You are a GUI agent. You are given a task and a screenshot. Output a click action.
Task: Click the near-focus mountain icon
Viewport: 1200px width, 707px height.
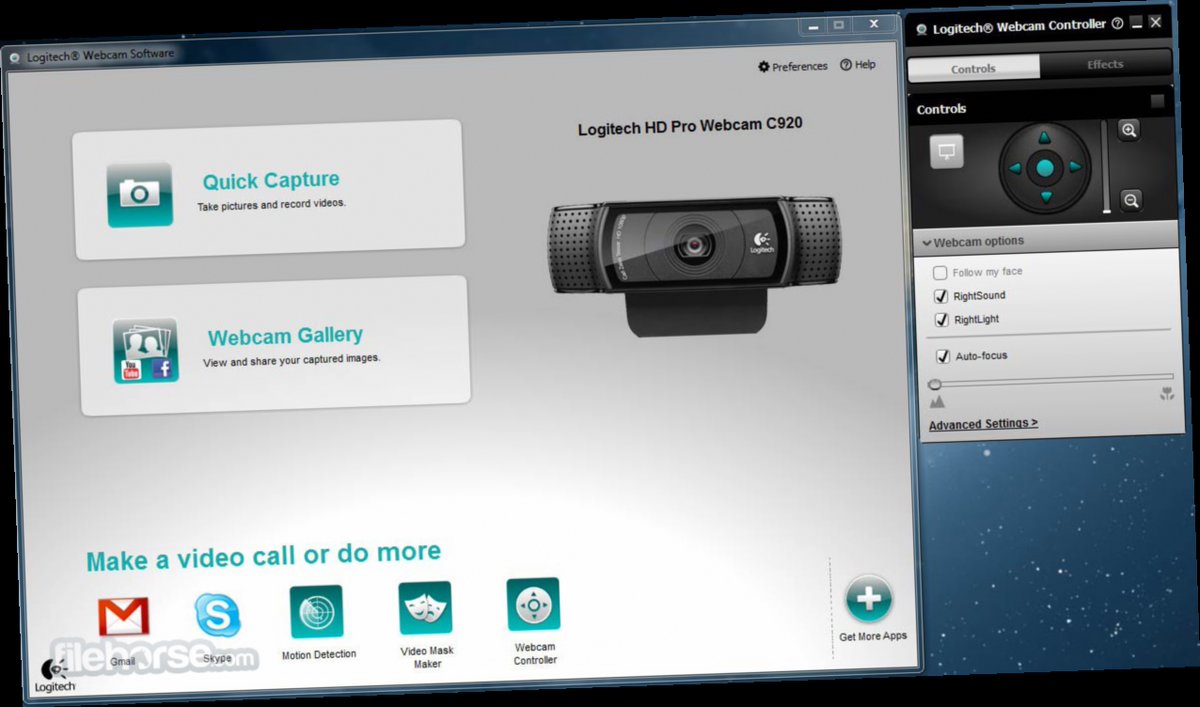pos(937,402)
